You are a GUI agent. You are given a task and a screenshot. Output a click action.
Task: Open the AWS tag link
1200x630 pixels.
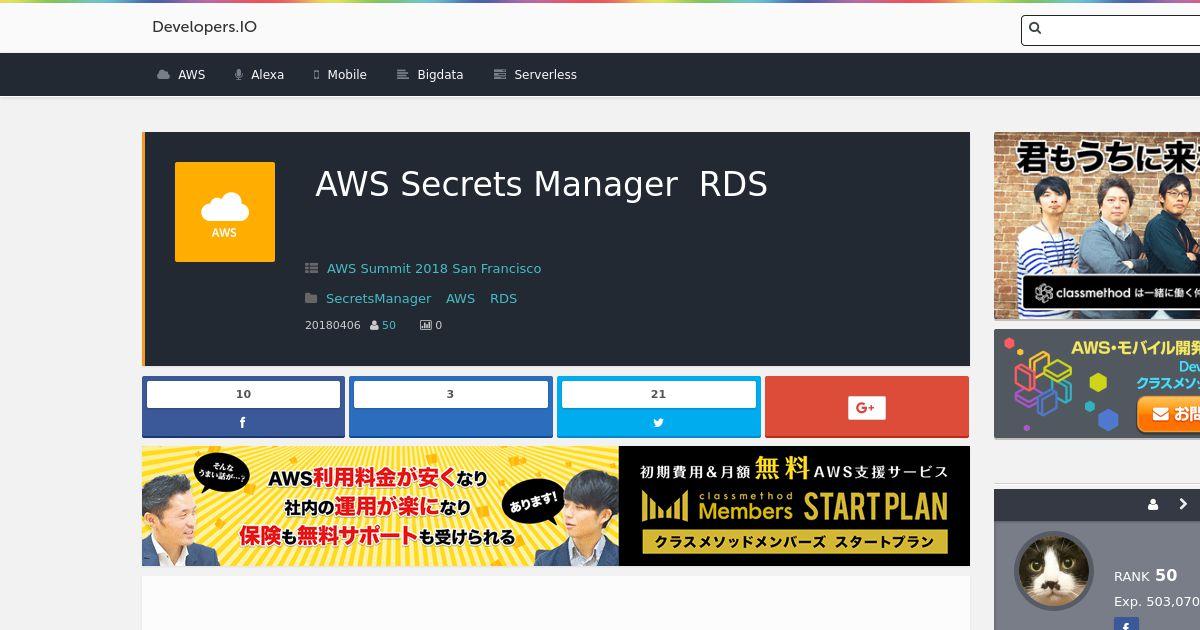pos(460,298)
